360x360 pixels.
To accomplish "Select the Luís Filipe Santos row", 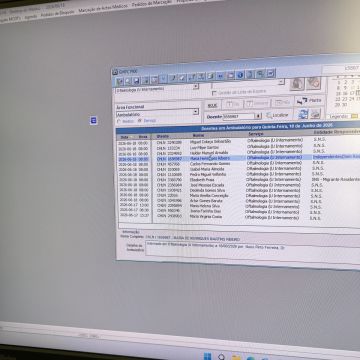I will 238,146.
